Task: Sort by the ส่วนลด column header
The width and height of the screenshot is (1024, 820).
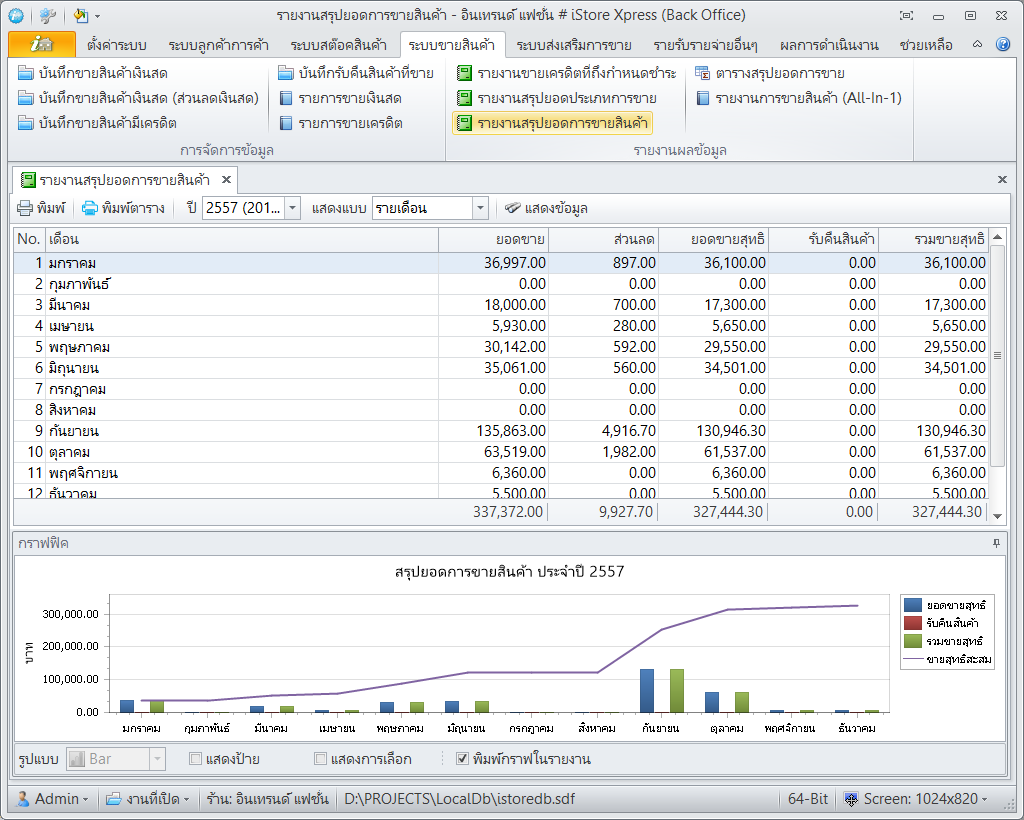Action: point(603,239)
